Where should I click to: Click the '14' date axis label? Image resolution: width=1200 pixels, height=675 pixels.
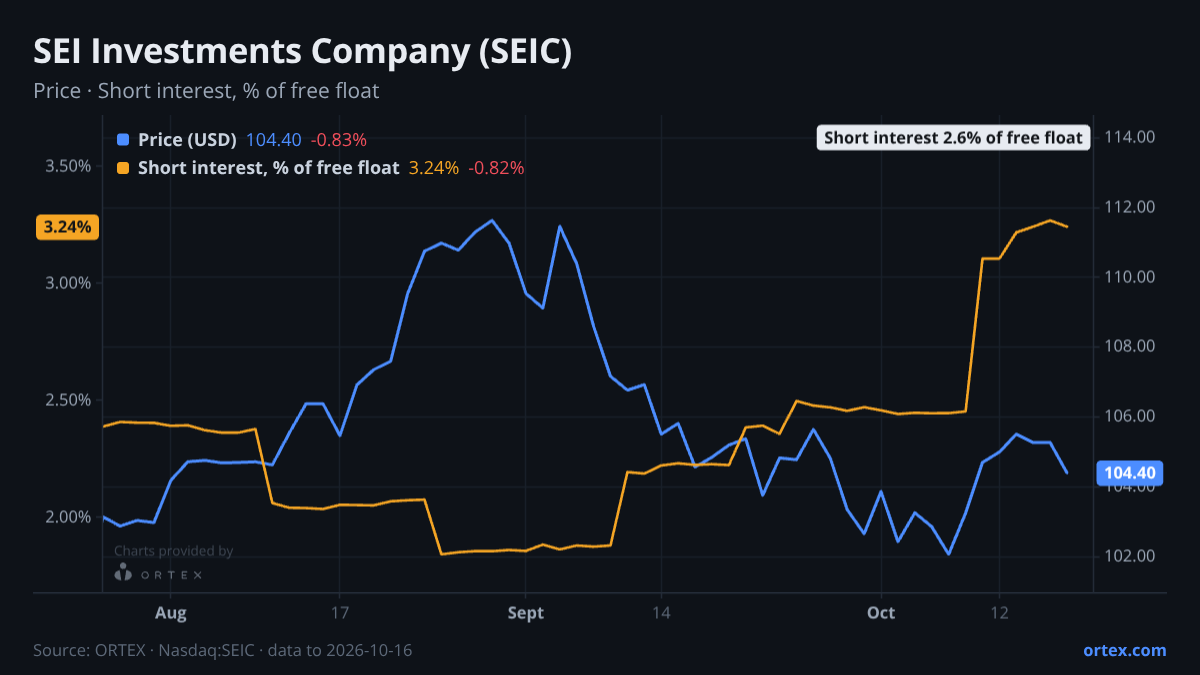[660, 612]
